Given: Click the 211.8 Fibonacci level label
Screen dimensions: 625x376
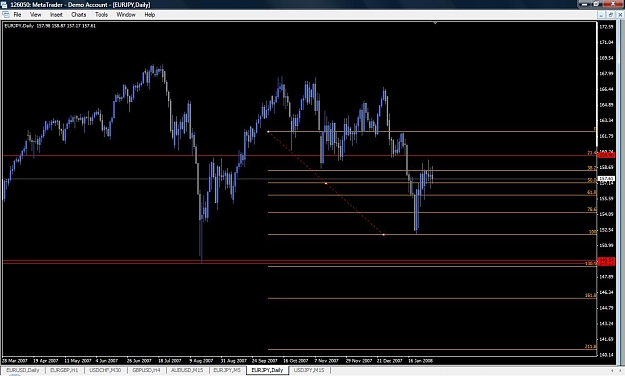Looking at the screenshot, I should 590,346.
